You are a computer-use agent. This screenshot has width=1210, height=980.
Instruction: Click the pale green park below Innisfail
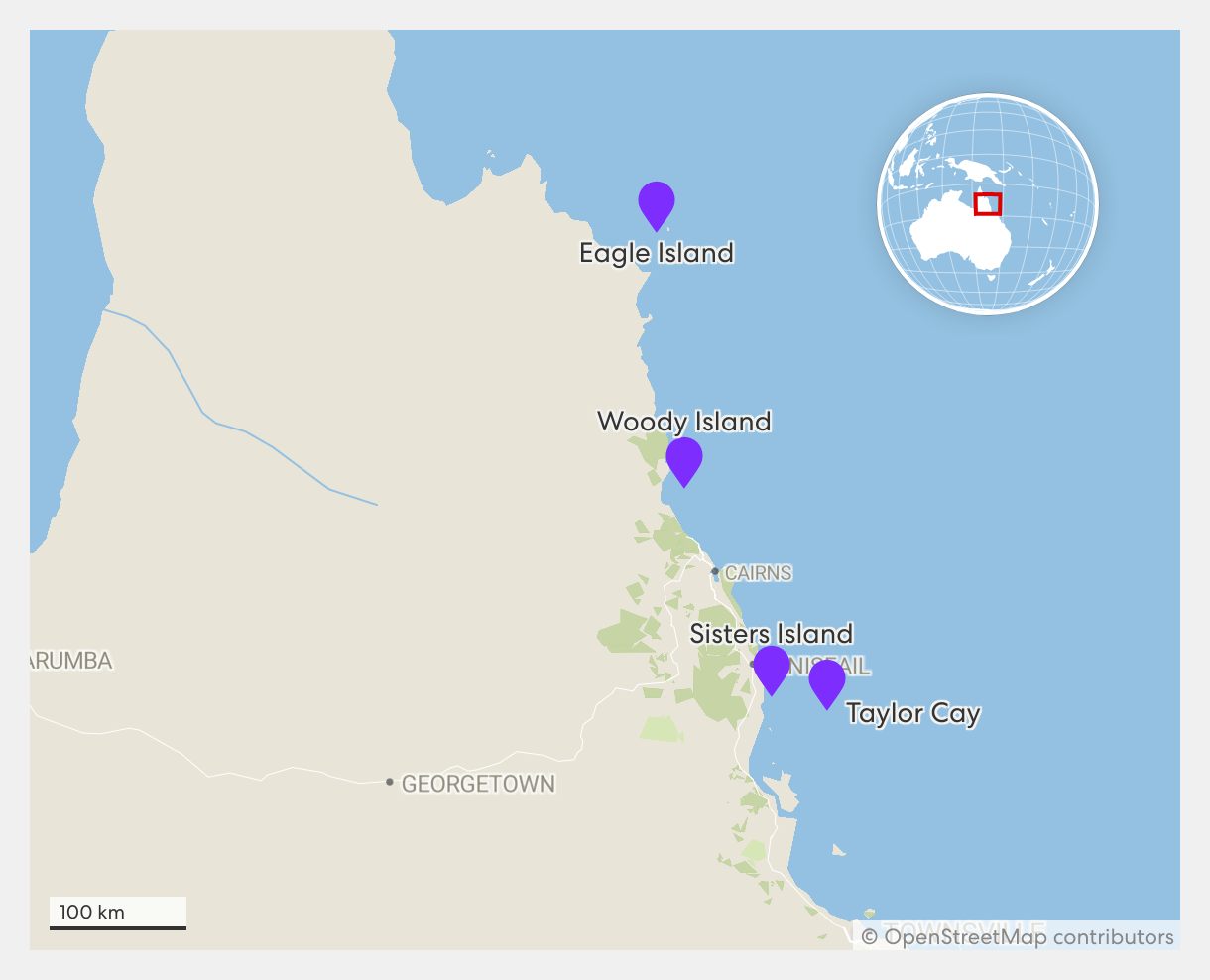tap(662, 730)
